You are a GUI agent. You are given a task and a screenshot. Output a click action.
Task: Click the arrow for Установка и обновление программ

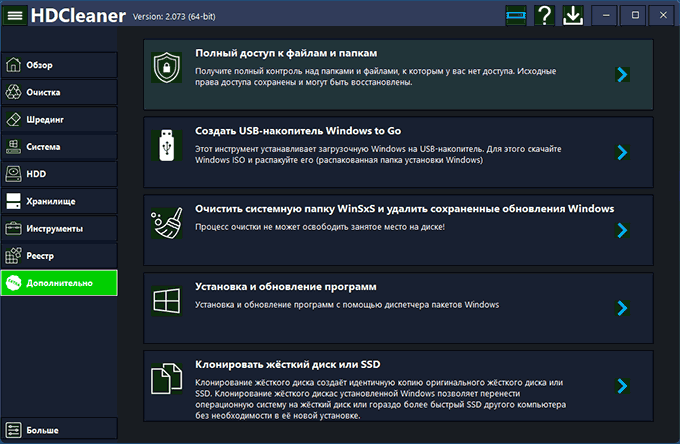click(621, 308)
